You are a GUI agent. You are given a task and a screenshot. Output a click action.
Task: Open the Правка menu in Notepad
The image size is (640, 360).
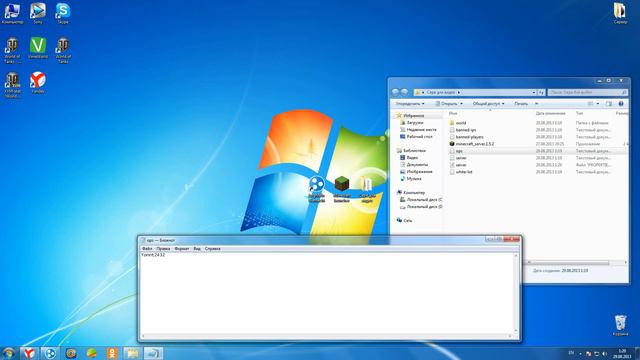pyautogui.click(x=163, y=248)
